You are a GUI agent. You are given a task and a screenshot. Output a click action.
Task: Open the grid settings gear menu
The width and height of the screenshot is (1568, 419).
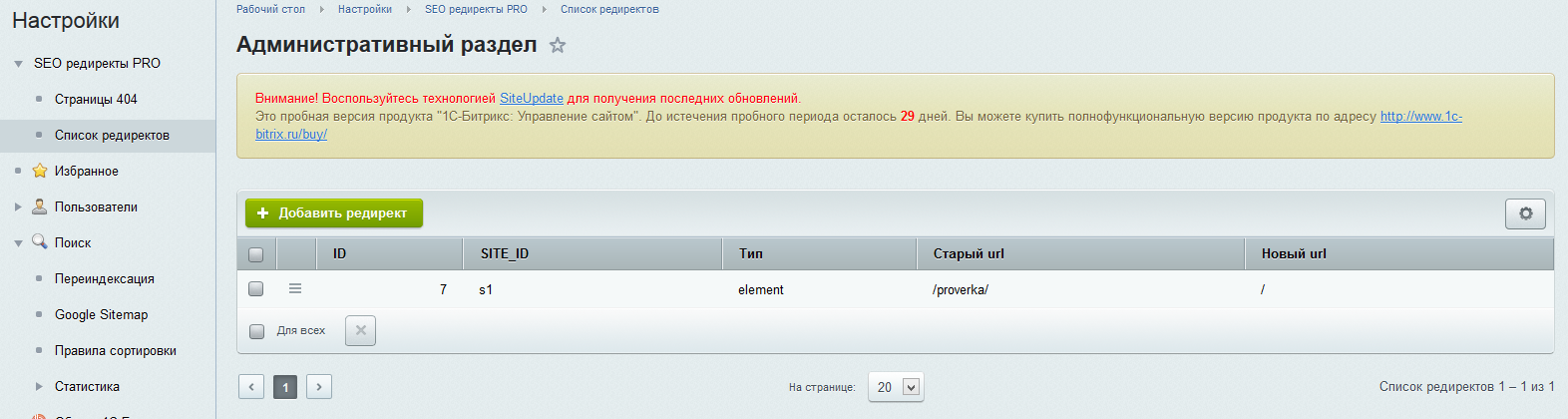point(1525,213)
